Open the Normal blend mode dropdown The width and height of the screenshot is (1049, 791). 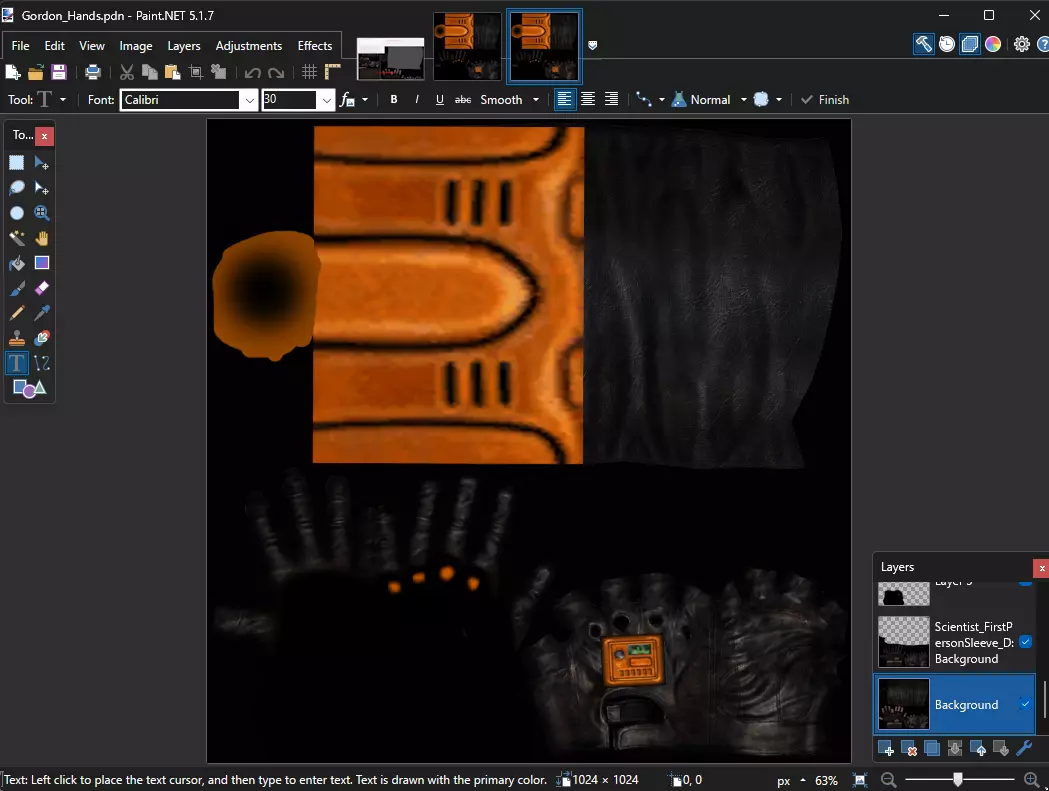click(x=743, y=100)
